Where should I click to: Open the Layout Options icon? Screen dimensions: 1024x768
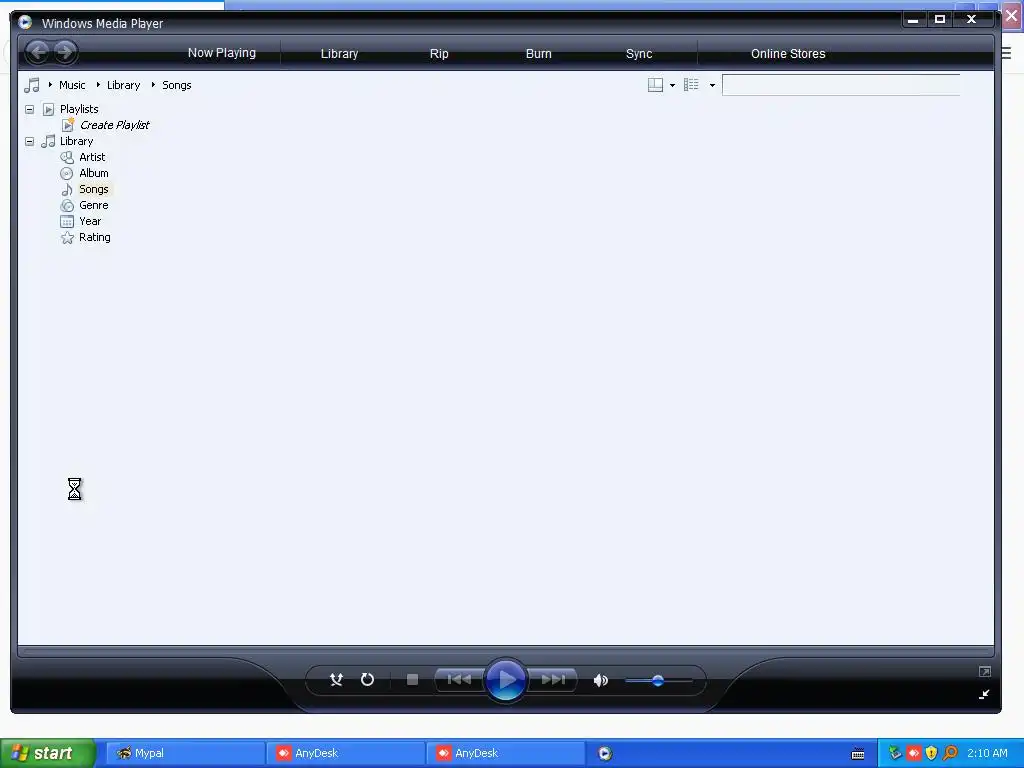pyautogui.click(x=655, y=85)
